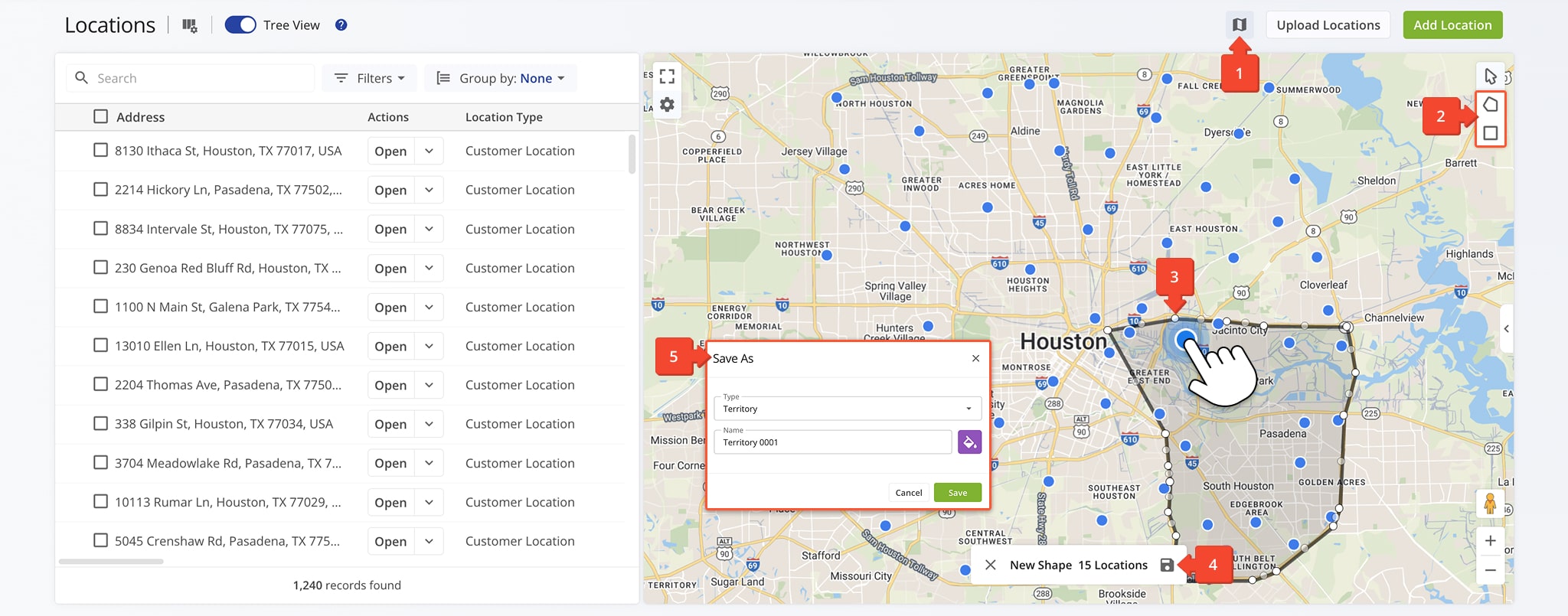The image size is (1568, 616).
Task: Save the new shape with disk icon
Action: coord(1167,565)
